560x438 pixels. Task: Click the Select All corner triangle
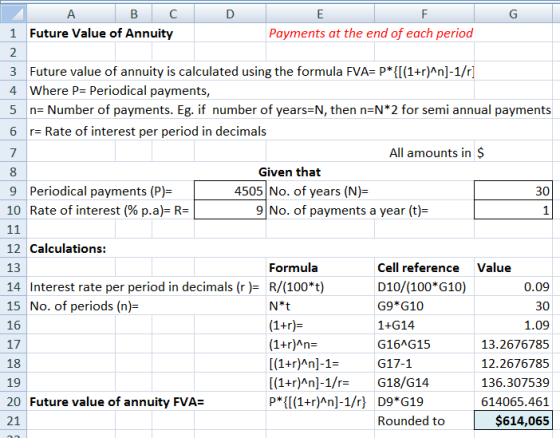pos(14,14)
